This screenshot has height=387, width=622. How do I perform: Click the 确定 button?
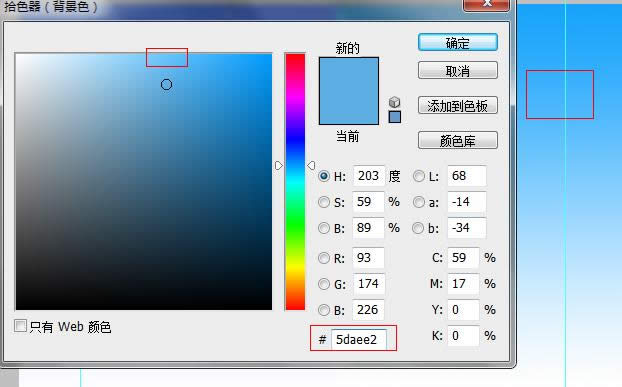click(458, 42)
